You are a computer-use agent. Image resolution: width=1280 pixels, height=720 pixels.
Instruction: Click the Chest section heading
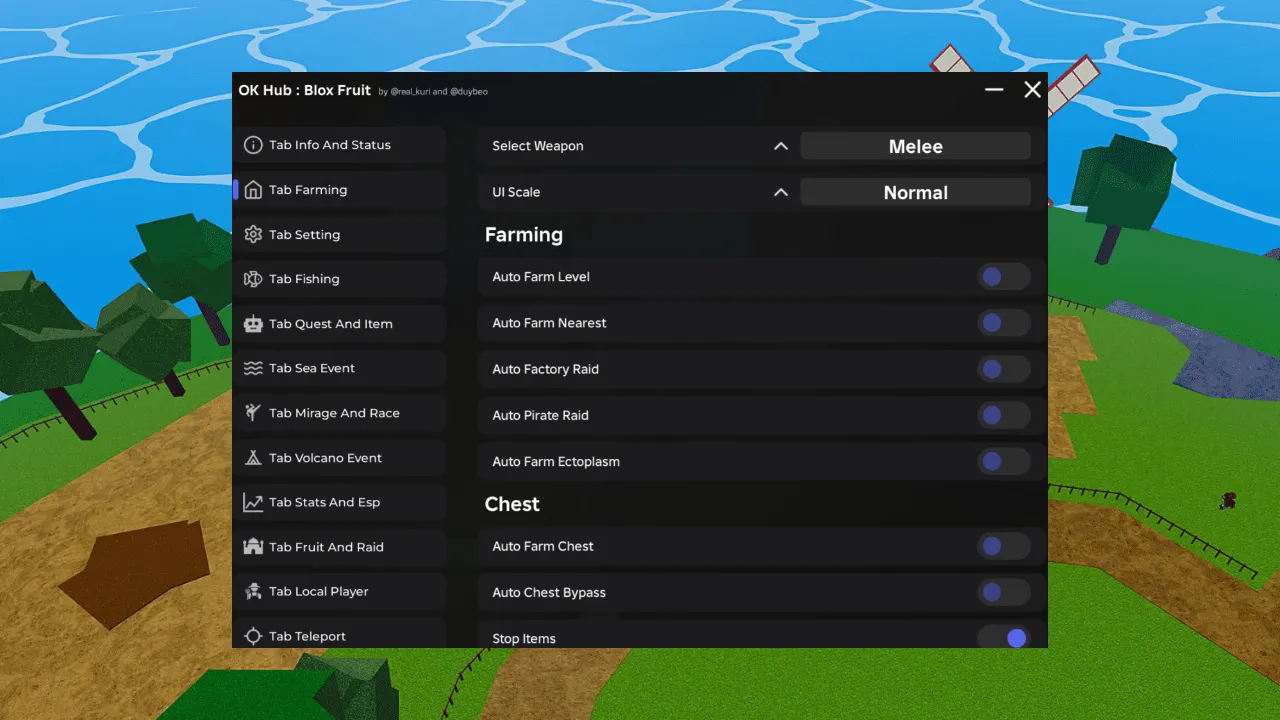[512, 504]
